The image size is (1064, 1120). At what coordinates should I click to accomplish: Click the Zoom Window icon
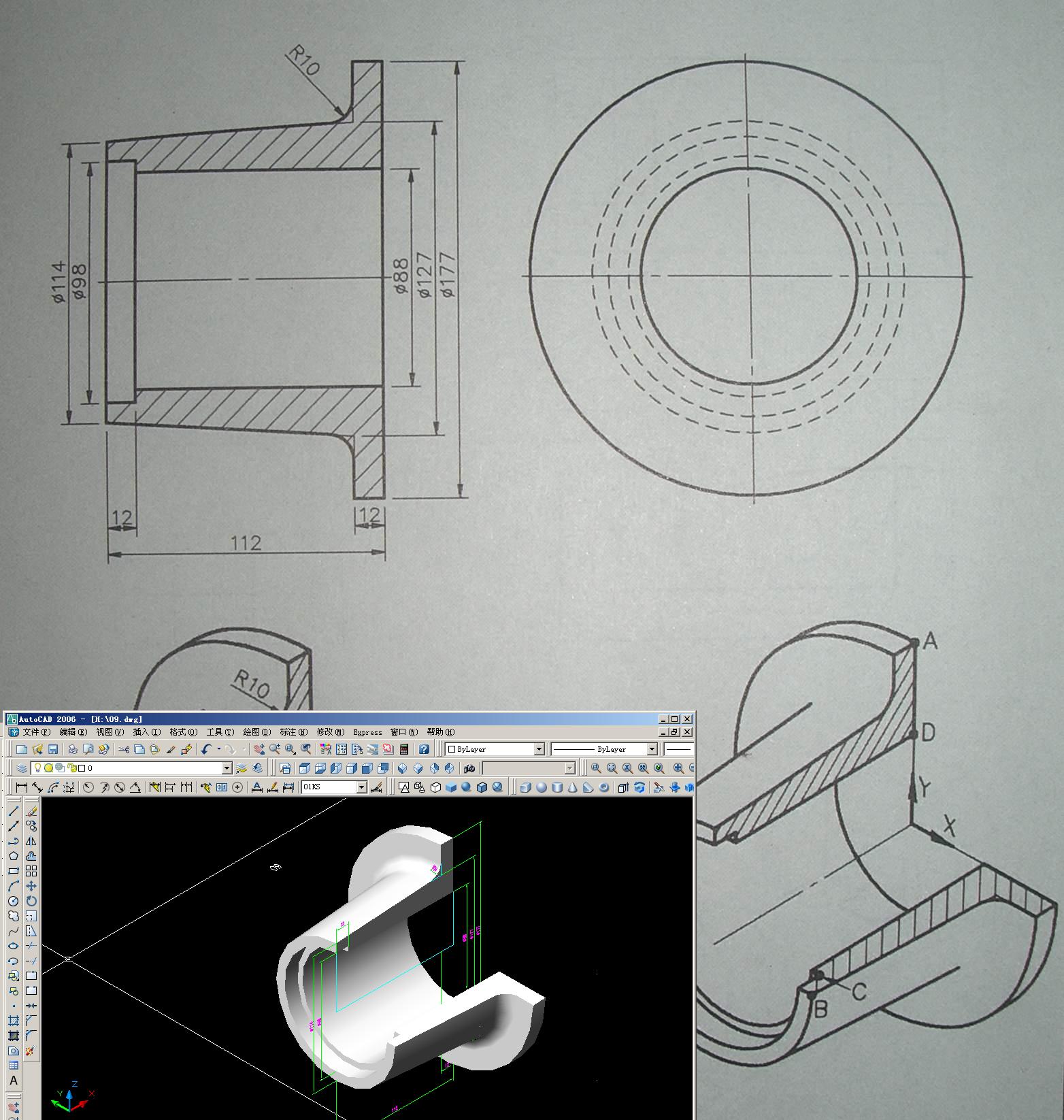click(x=596, y=768)
